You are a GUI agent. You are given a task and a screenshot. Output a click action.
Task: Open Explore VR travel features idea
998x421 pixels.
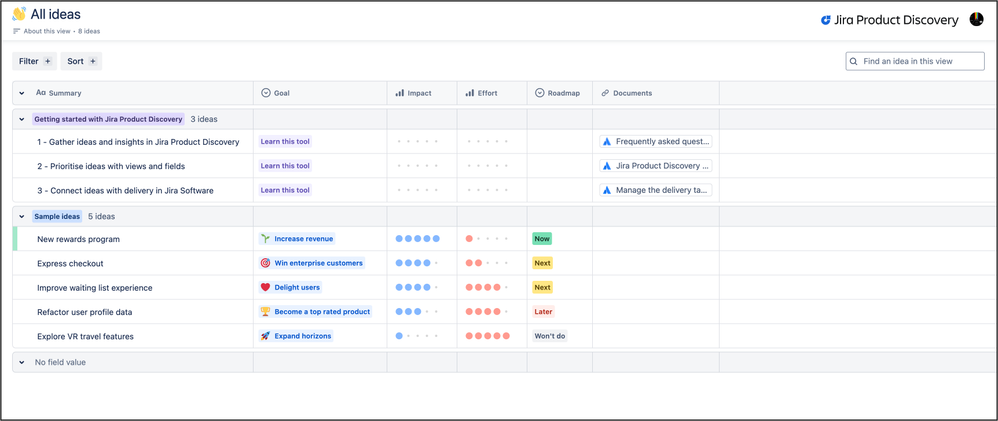pos(85,336)
